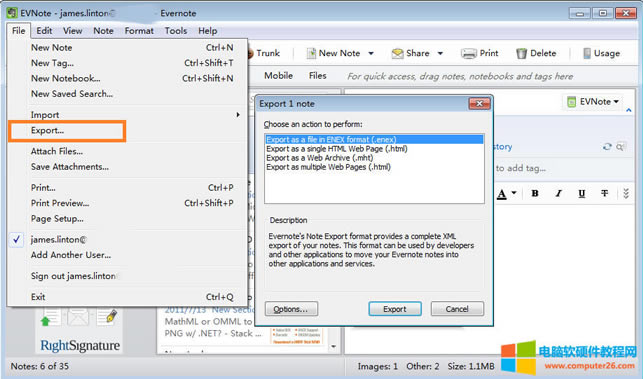Open the Edit menu
Image resolution: width=643 pixels, height=379 pixels.
[x=44, y=31]
